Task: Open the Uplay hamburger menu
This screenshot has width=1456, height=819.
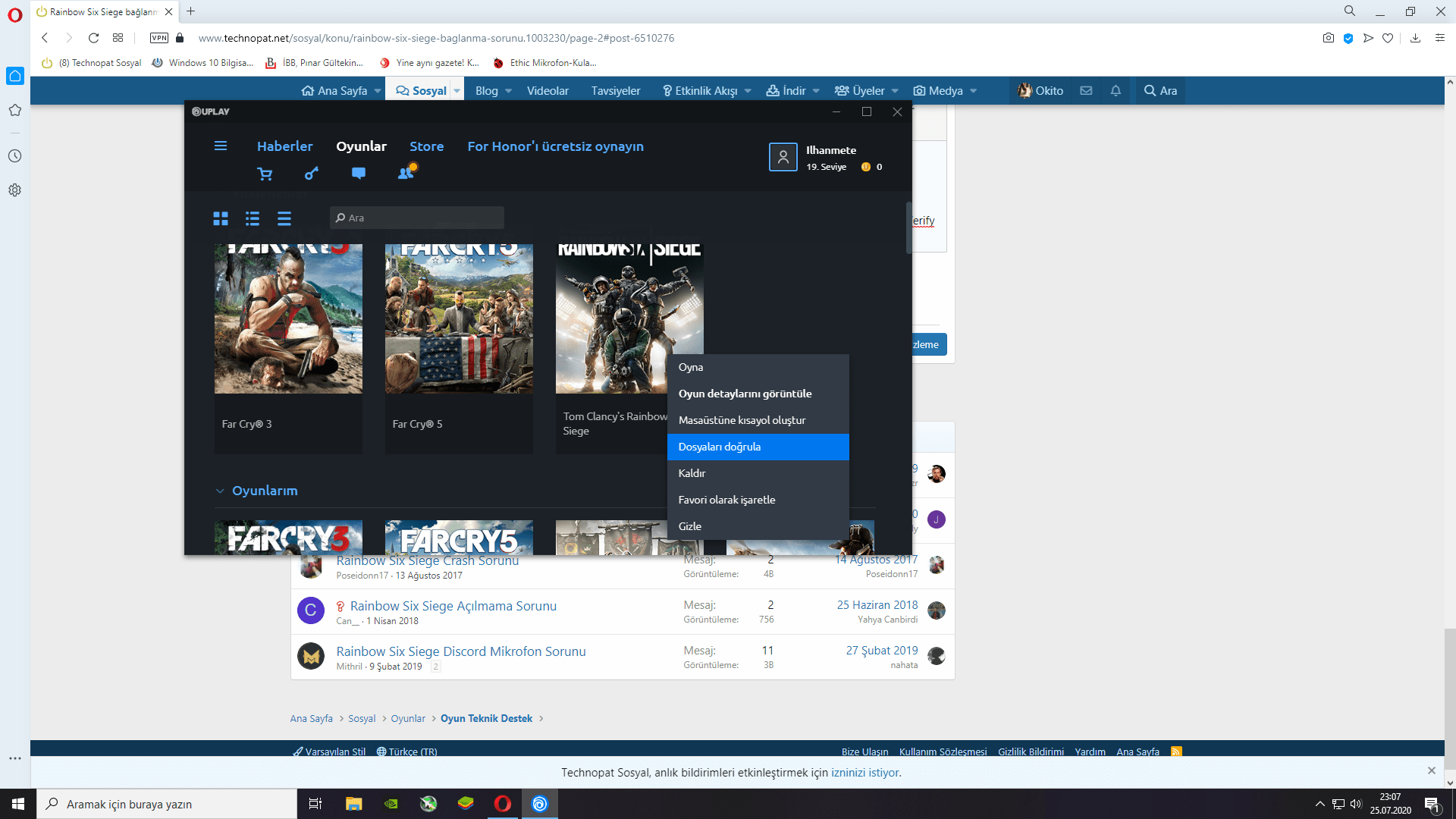Action: click(221, 146)
